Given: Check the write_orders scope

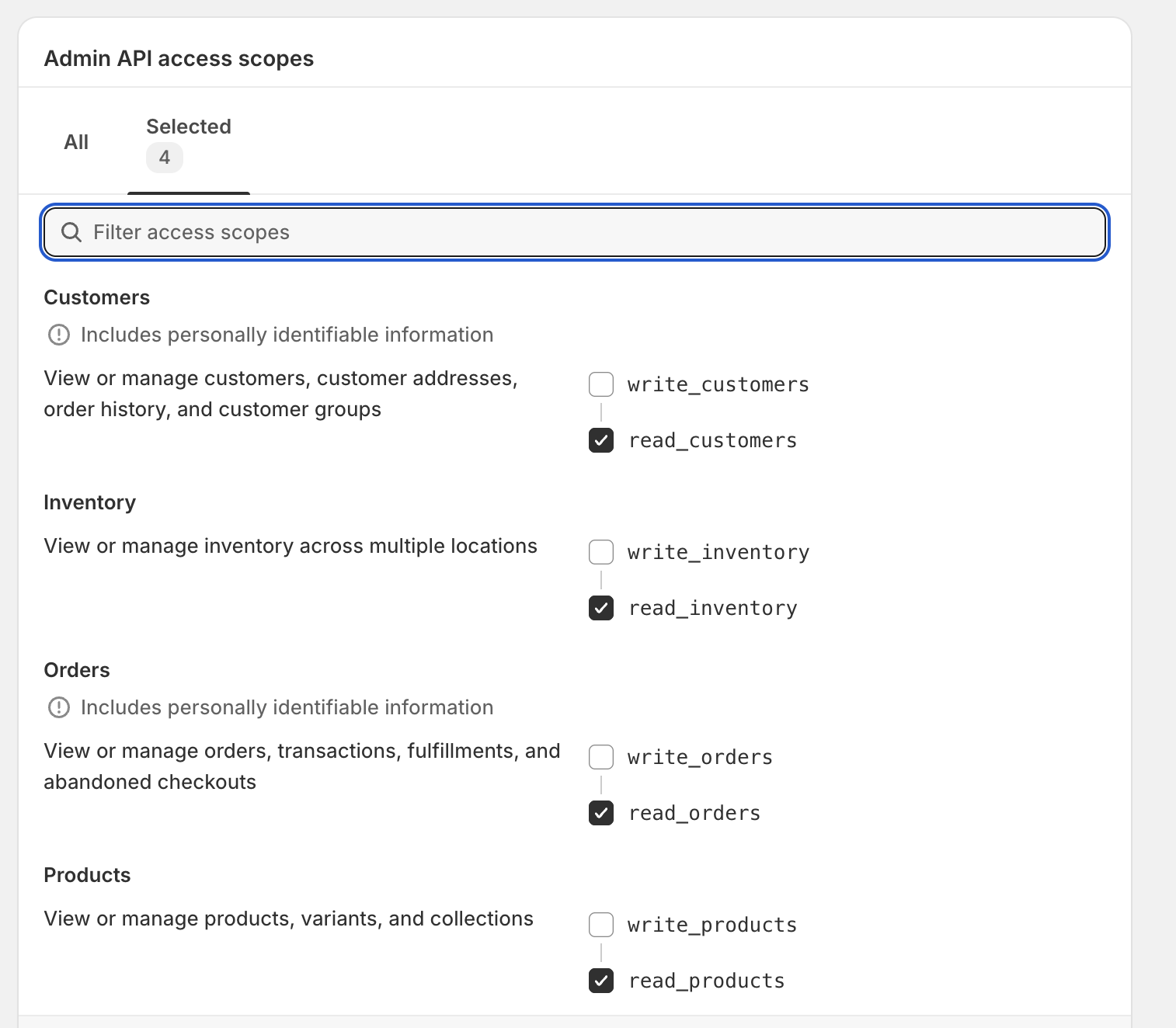Looking at the screenshot, I should (600, 756).
